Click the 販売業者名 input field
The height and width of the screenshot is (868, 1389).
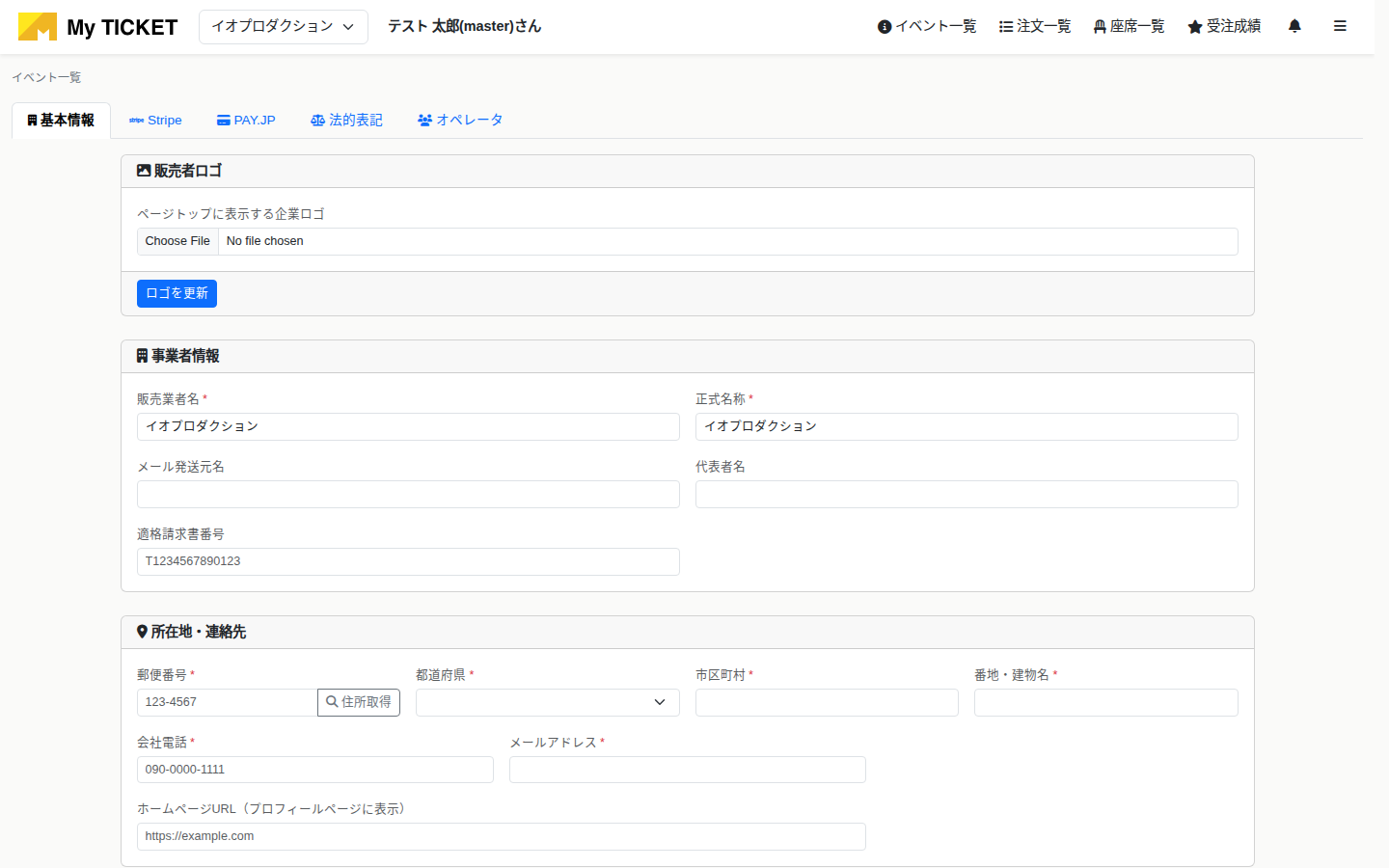[x=408, y=426]
